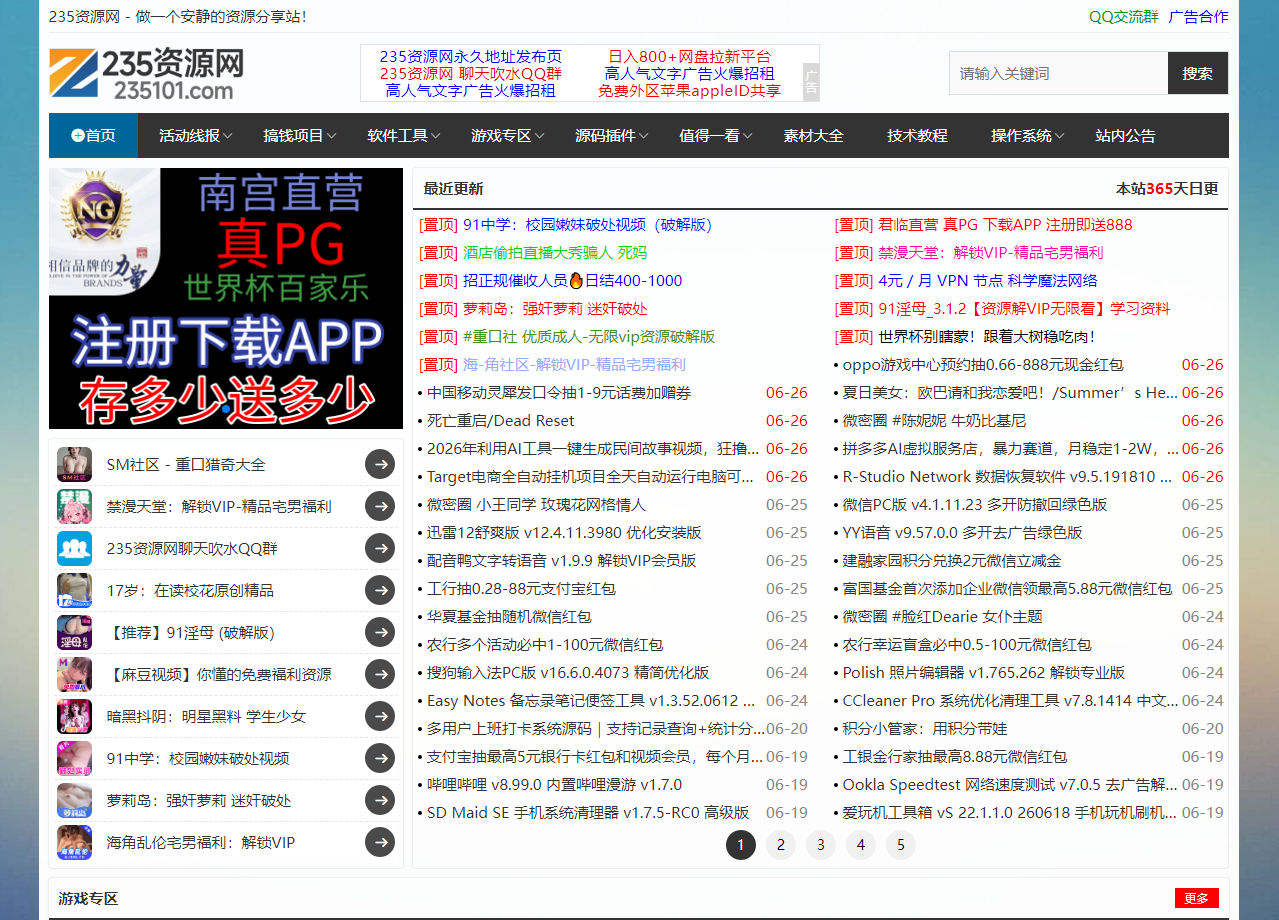Open the arrow button for 235资源网聊天吹水QQ群
The width and height of the screenshot is (1279, 920).
click(380, 548)
